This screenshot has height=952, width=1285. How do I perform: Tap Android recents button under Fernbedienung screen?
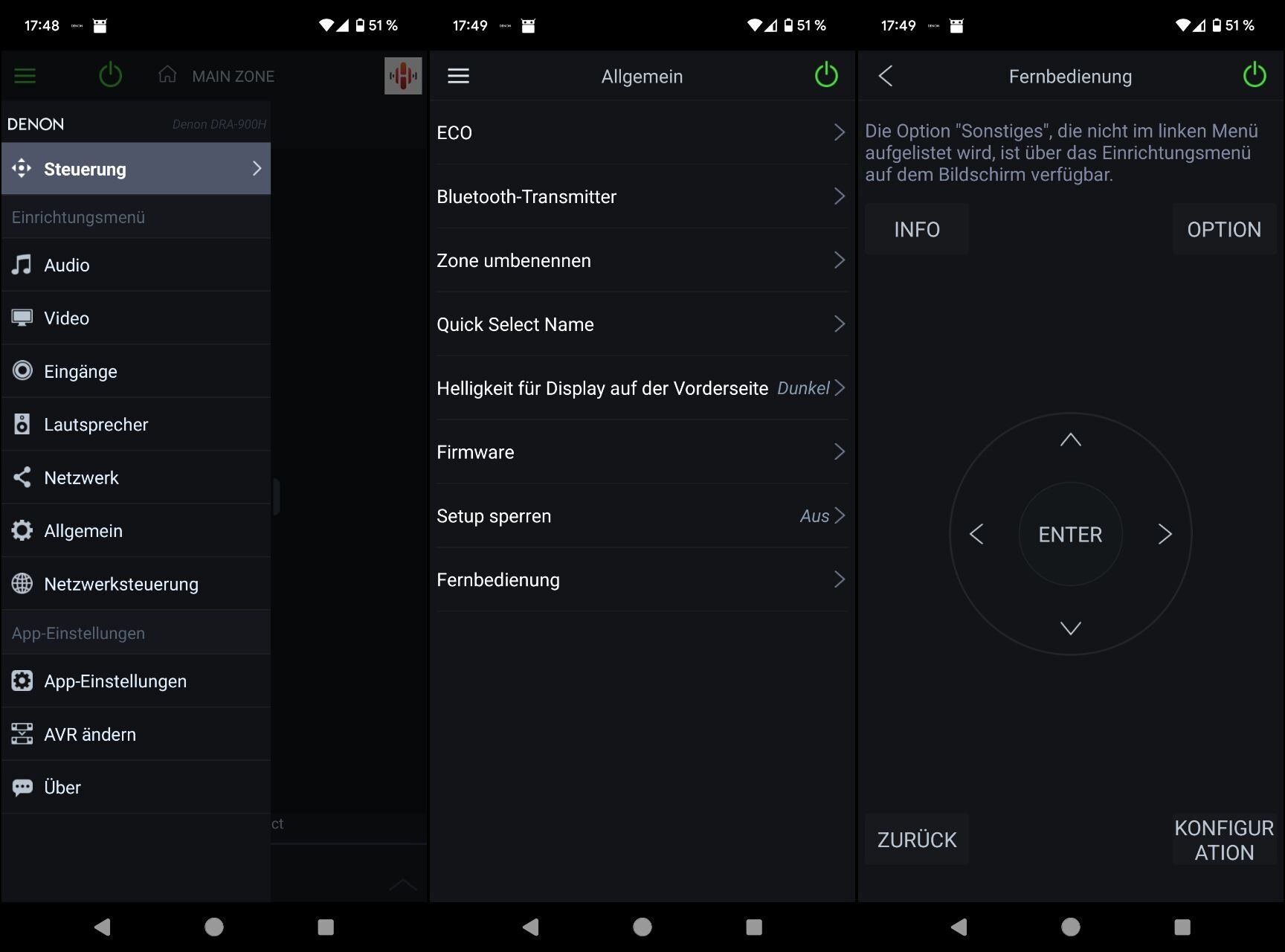[x=1182, y=927]
